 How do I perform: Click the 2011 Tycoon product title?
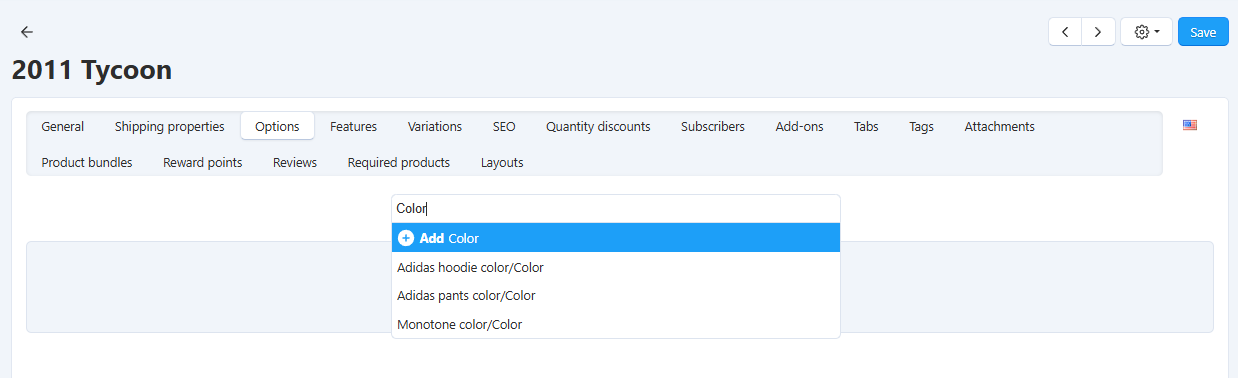(x=92, y=70)
